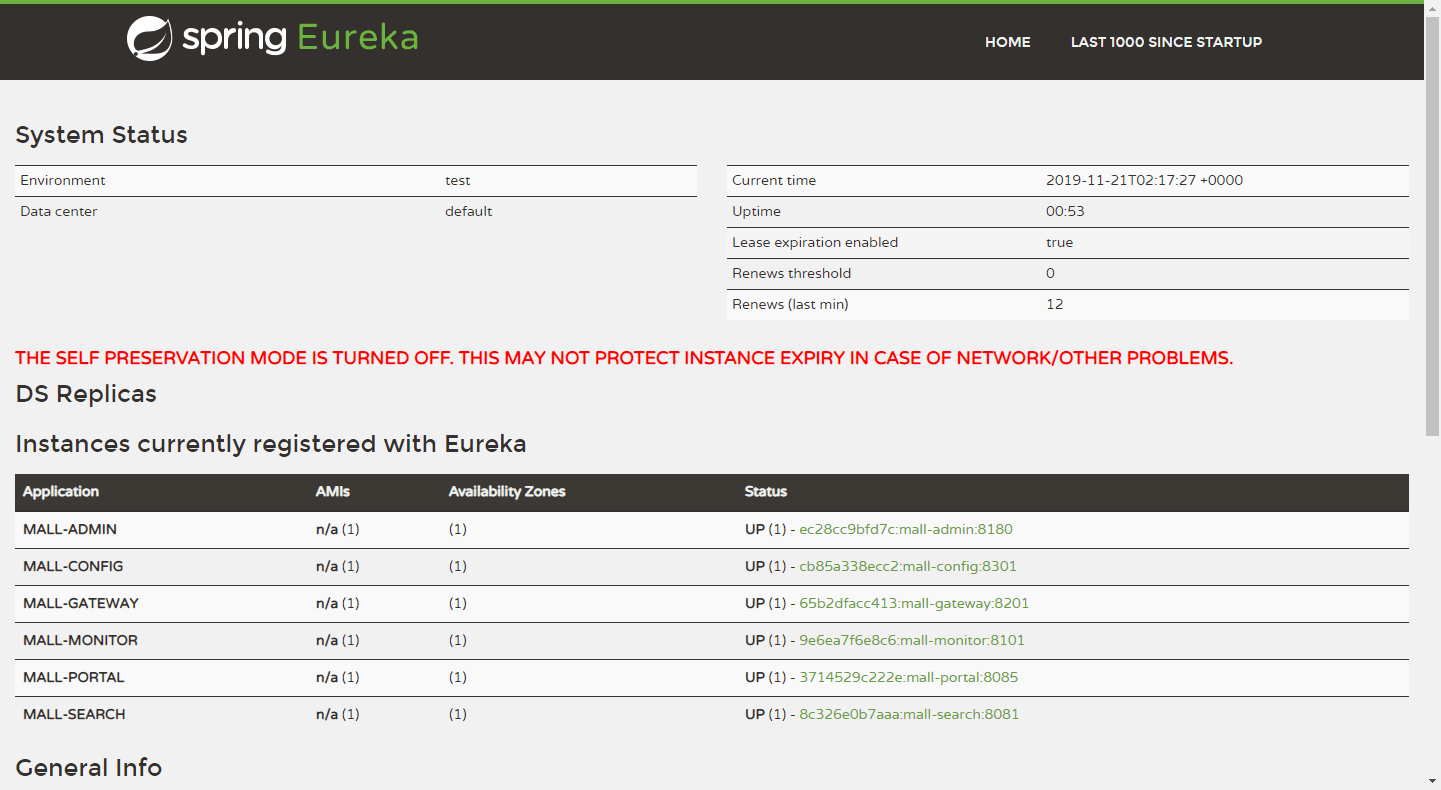The width and height of the screenshot is (1441, 790).
Task: Click the Spring leaf logo icon
Action: 149,39
